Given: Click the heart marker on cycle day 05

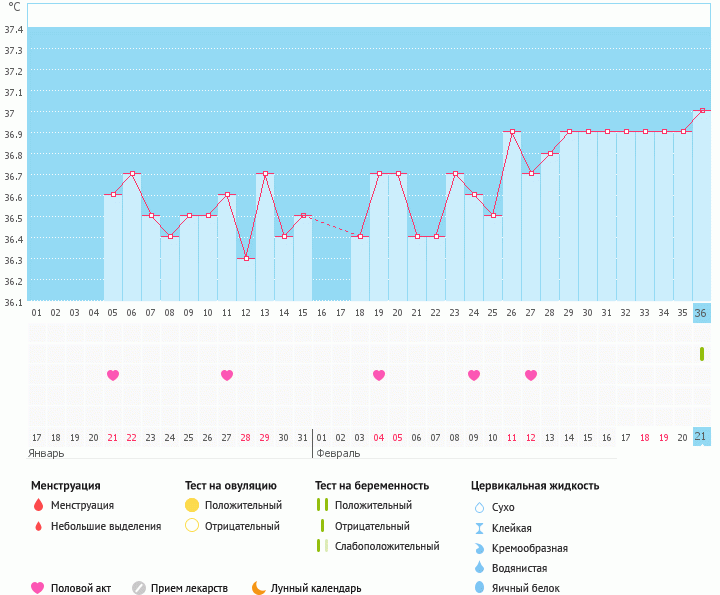Looking at the screenshot, I should pos(113,375).
